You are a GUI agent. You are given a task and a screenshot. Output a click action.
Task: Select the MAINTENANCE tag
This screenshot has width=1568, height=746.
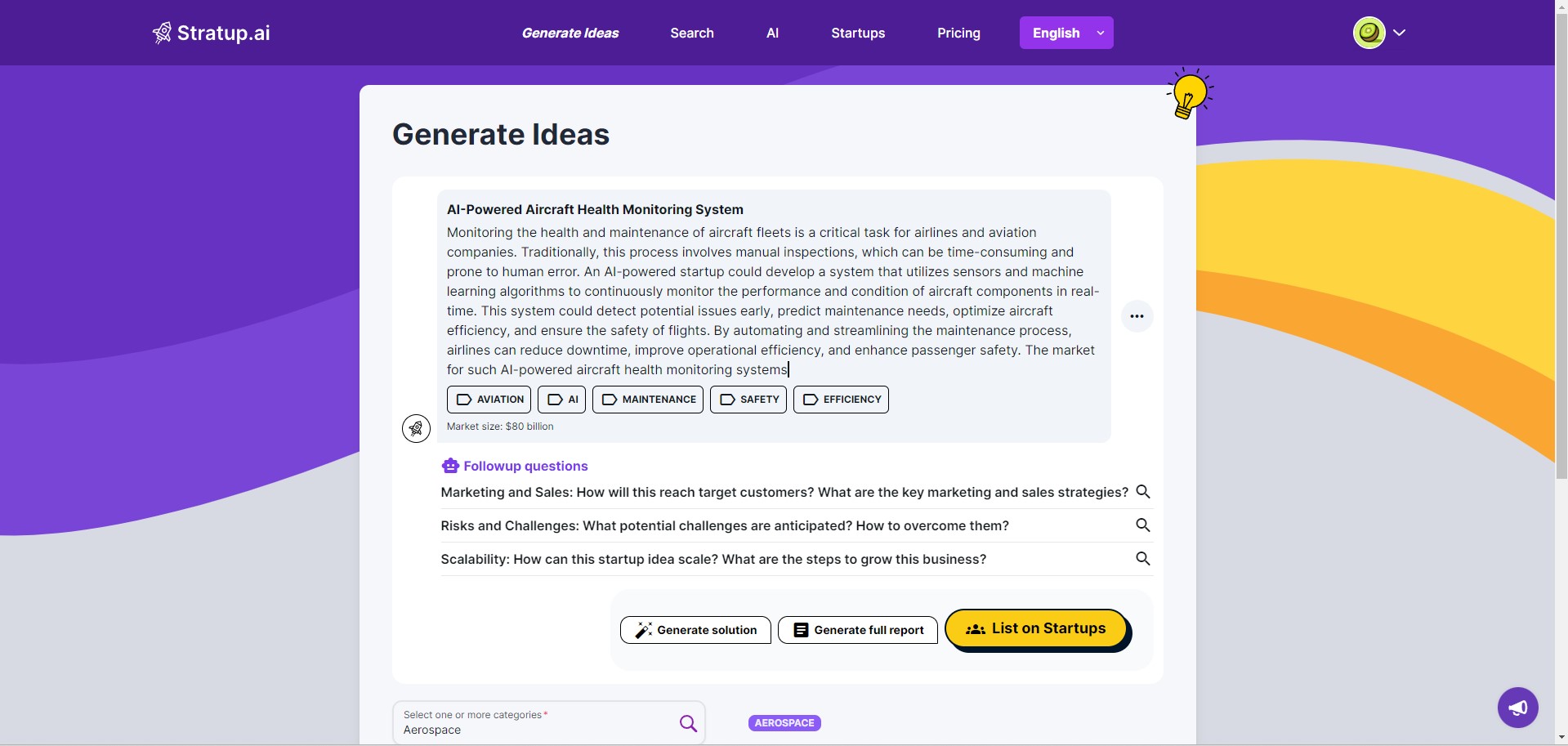pyautogui.click(x=648, y=400)
